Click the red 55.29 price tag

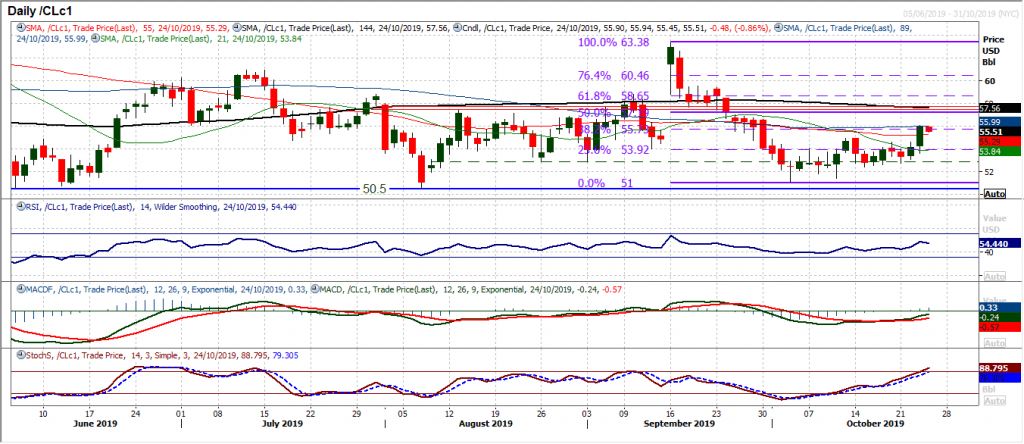point(1001,141)
